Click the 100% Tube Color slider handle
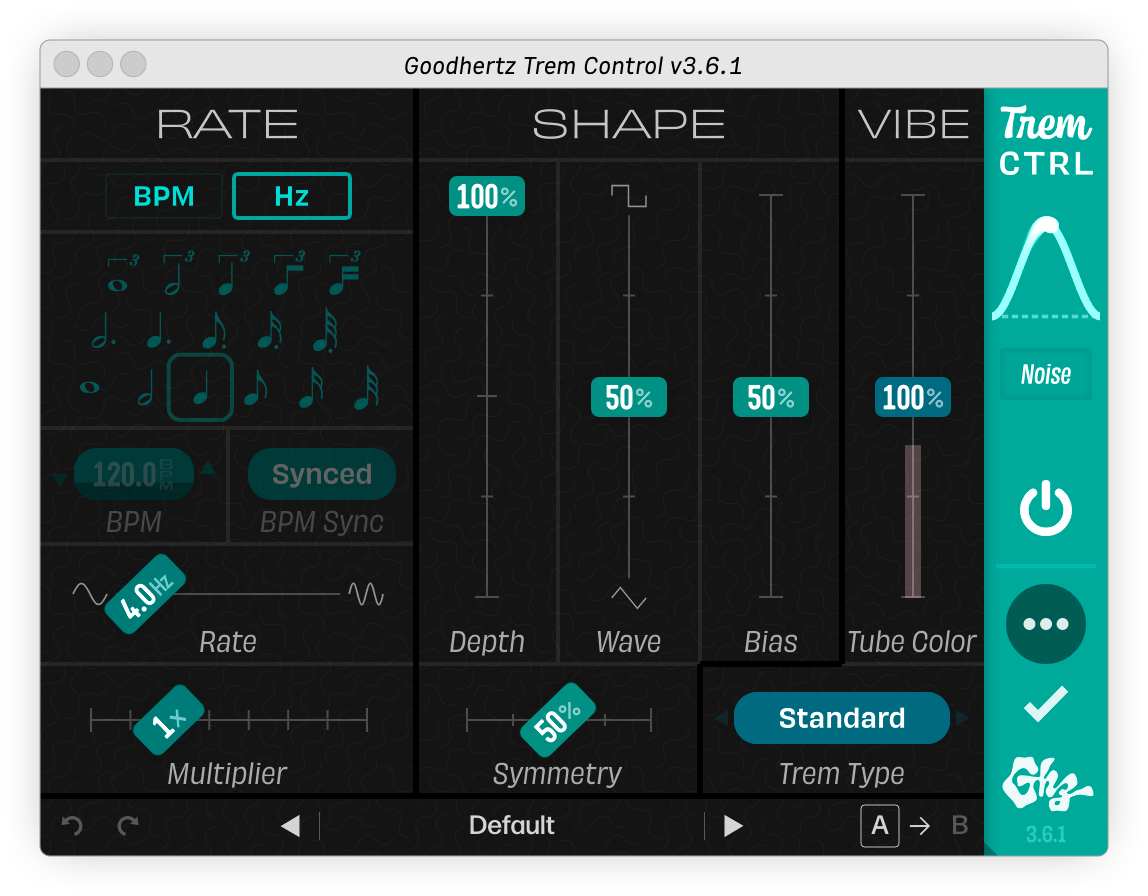This screenshot has height=896, width=1148. tap(913, 397)
